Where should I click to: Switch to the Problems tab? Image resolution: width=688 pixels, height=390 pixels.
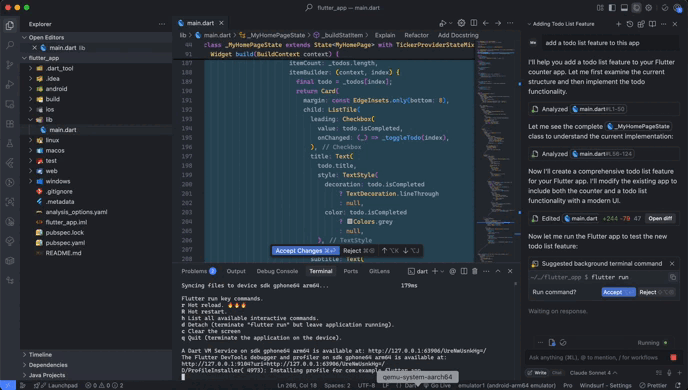point(198,271)
